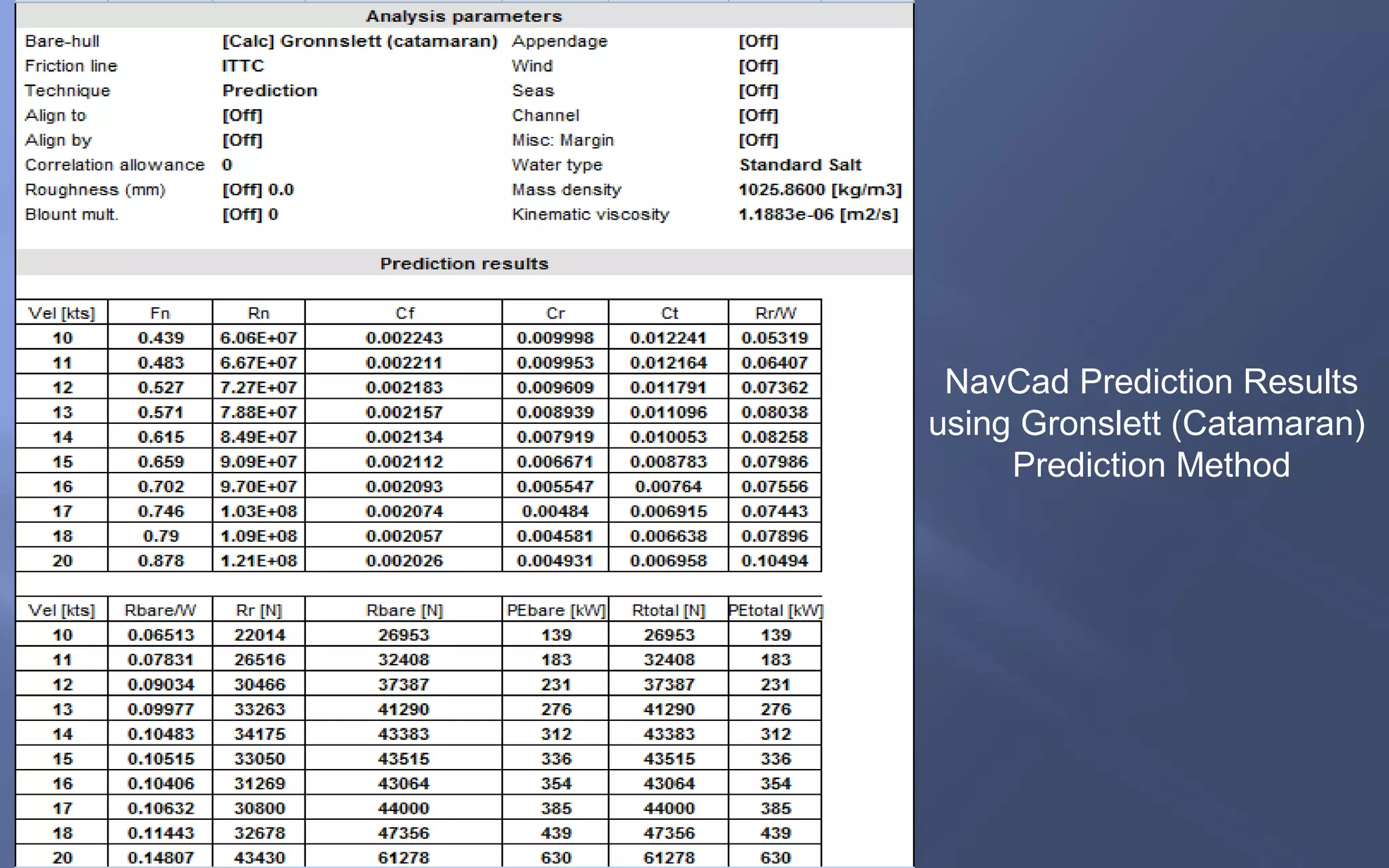Click the Rn cell '1.21E+08'
This screenshot has height=868, width=1389.
[258, 561]
